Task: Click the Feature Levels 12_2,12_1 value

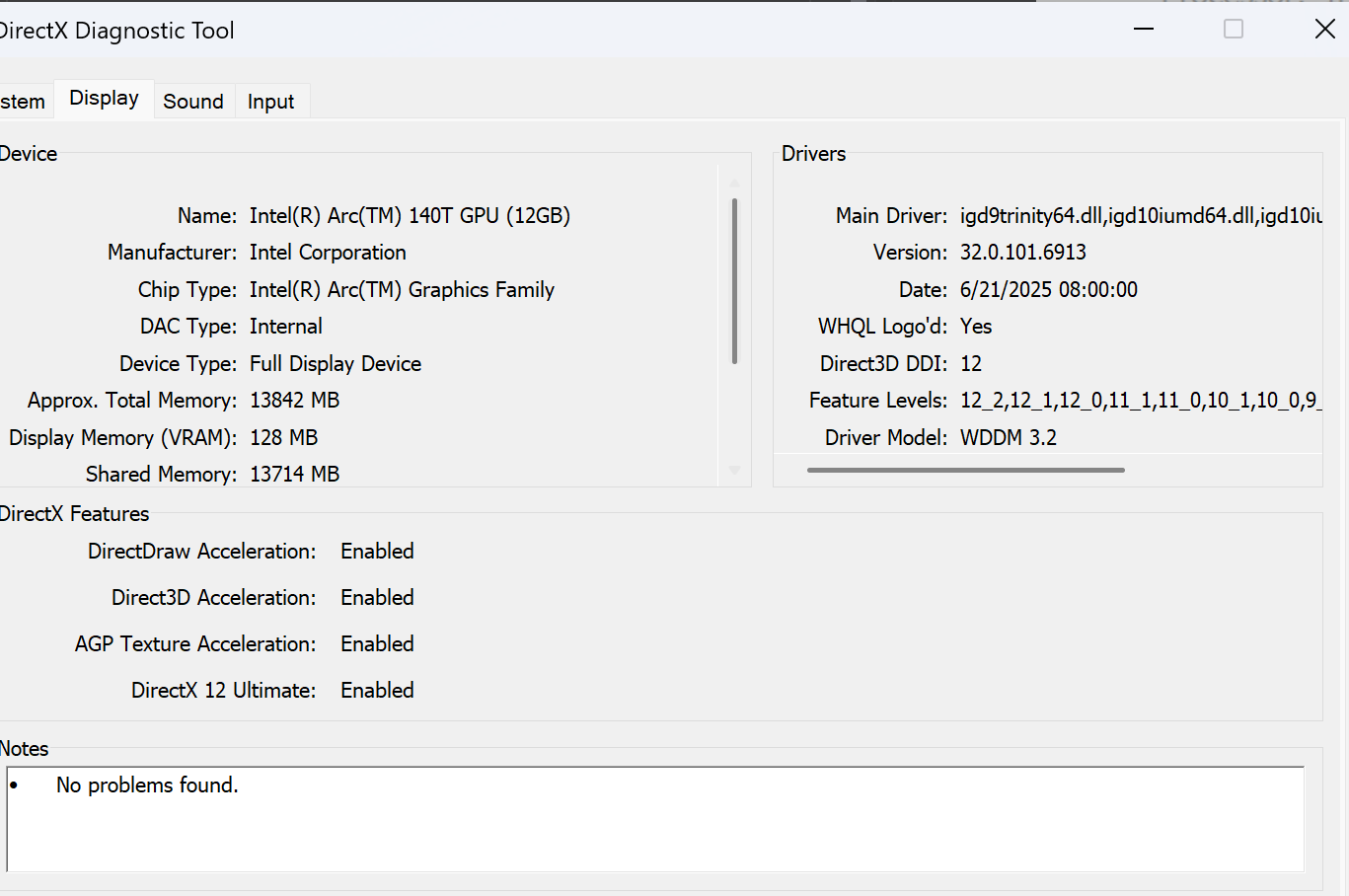Action: pyautogui.click(x=1141, y=401)
